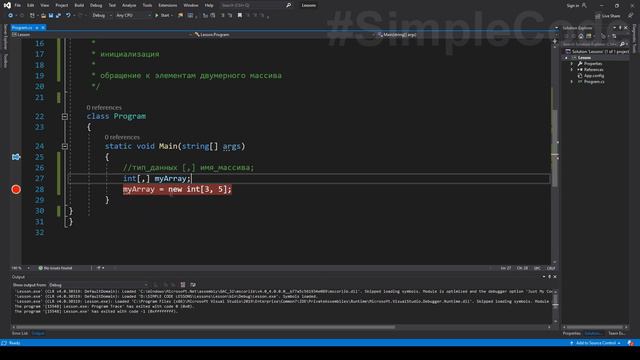
Task: Click the Clear All icon in Output toolbar
Action: coord(183,284)
